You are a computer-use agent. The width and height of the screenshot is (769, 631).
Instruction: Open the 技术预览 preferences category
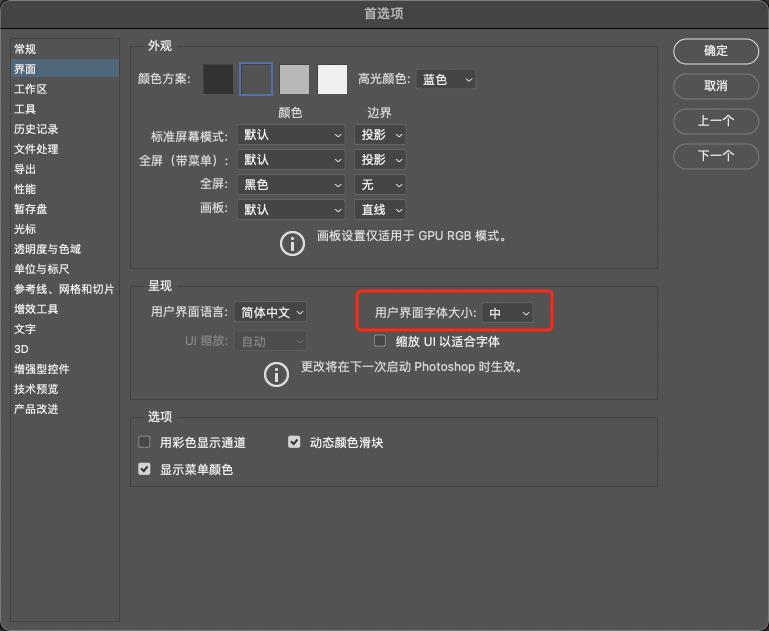(65, 389)
